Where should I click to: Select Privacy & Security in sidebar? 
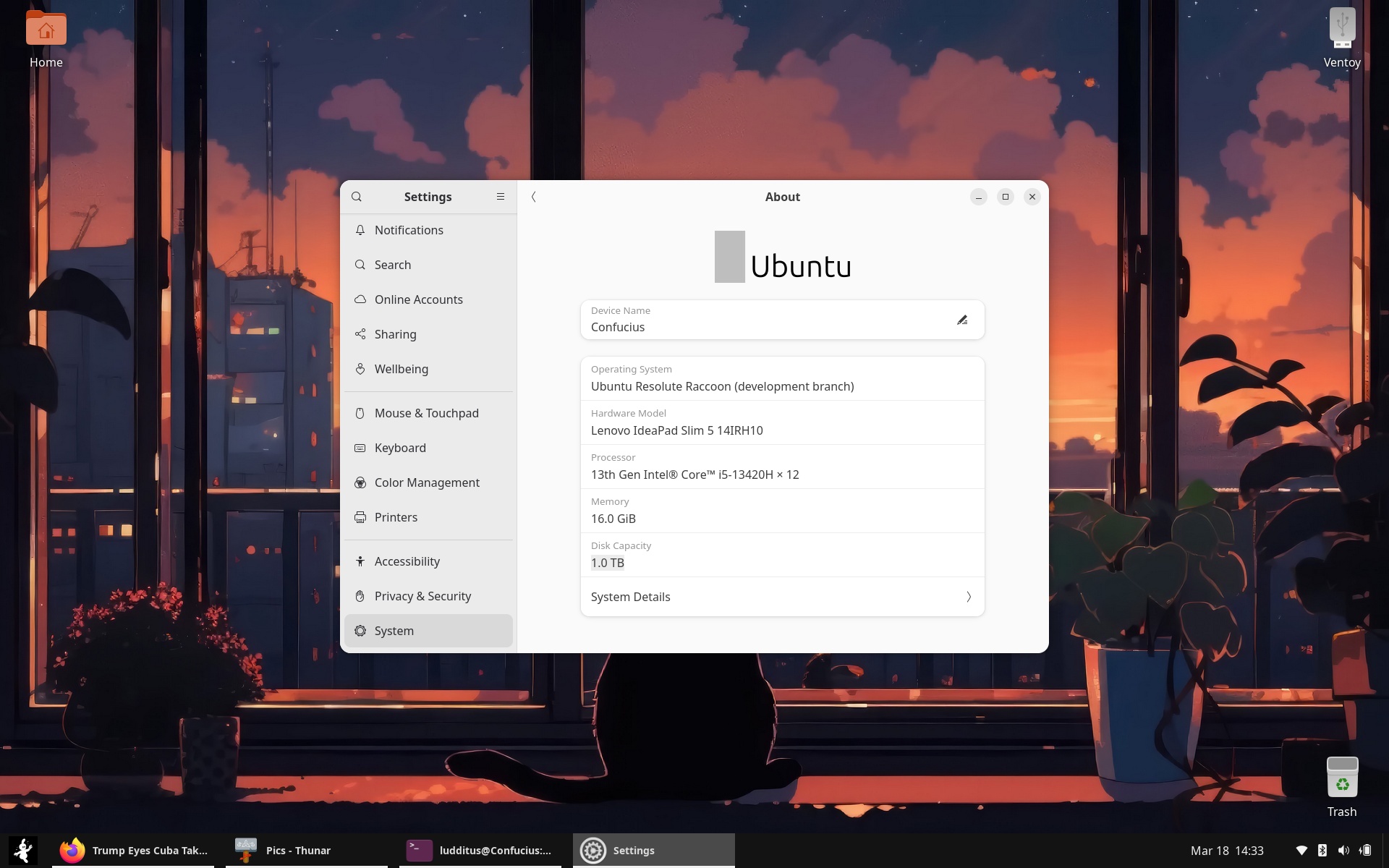tap(422, 596)
